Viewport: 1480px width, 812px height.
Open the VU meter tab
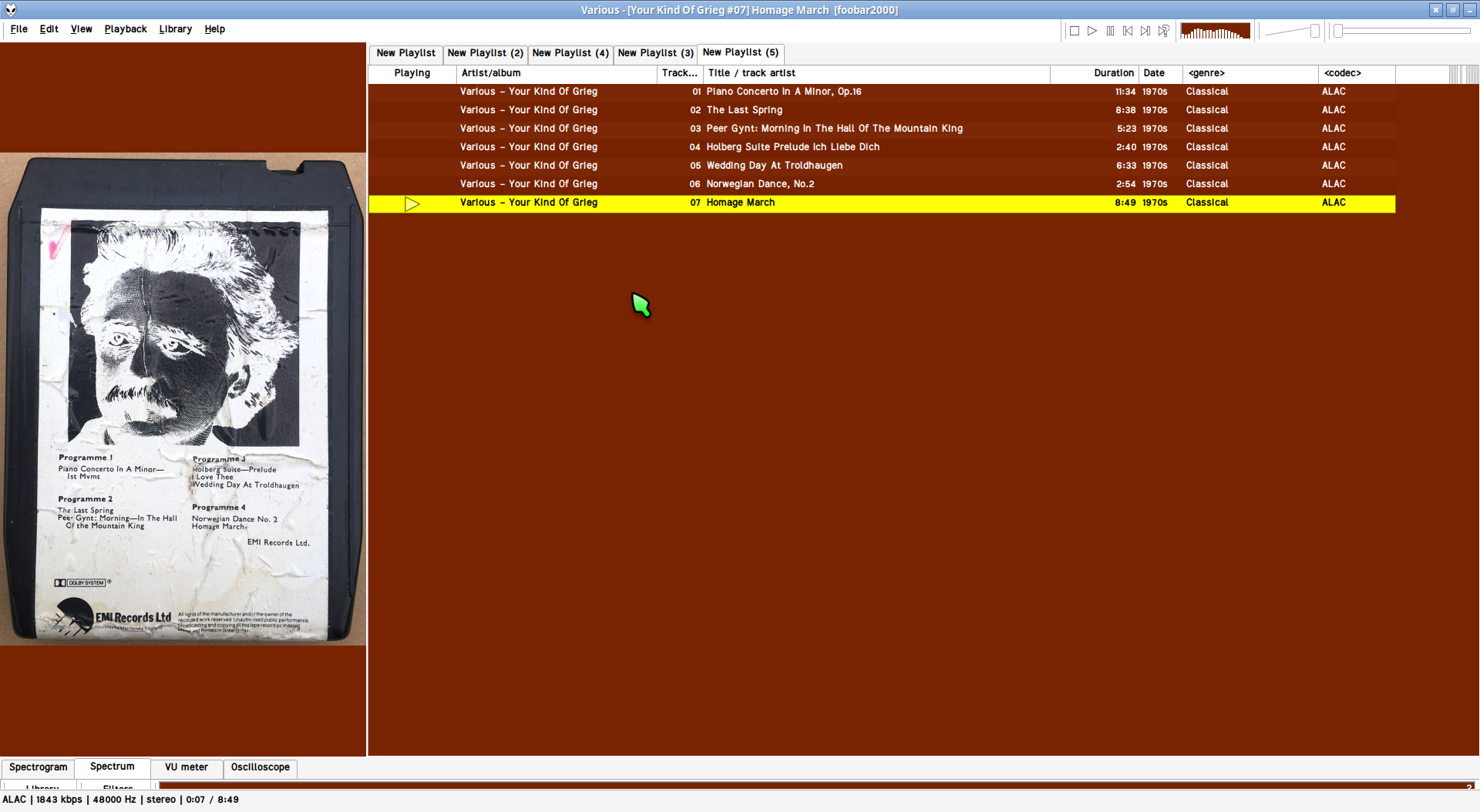click(x=186, y=767)
